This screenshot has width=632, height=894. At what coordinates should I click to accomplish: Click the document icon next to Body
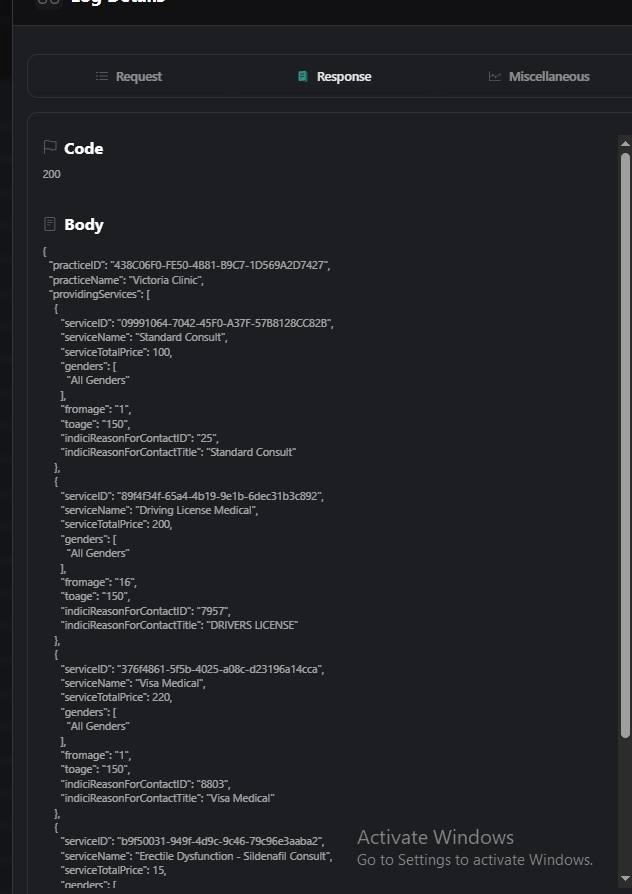(x=50, y=224)
